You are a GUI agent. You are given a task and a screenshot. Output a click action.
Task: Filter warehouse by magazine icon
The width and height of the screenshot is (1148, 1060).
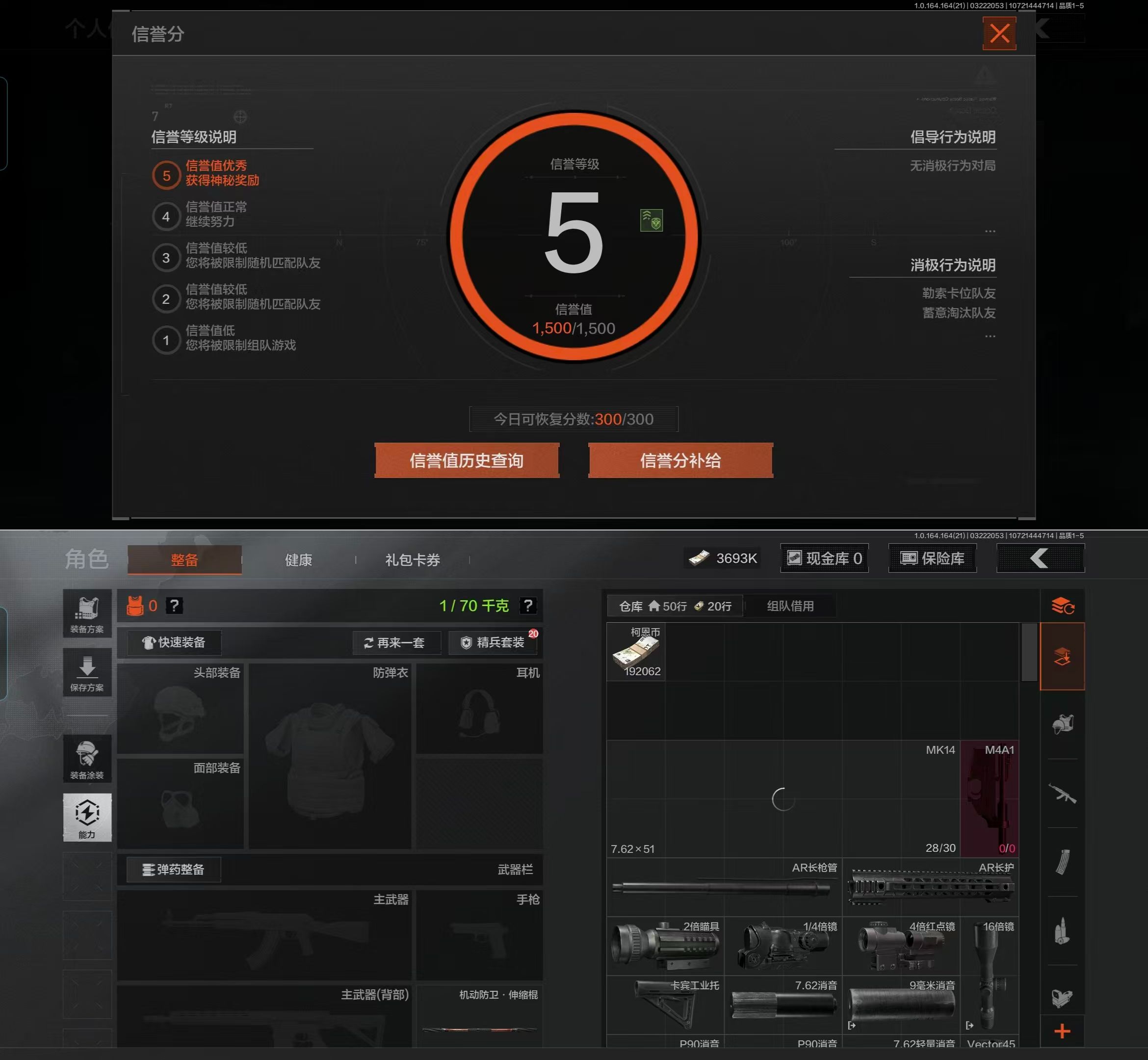tap(1062, 862)
